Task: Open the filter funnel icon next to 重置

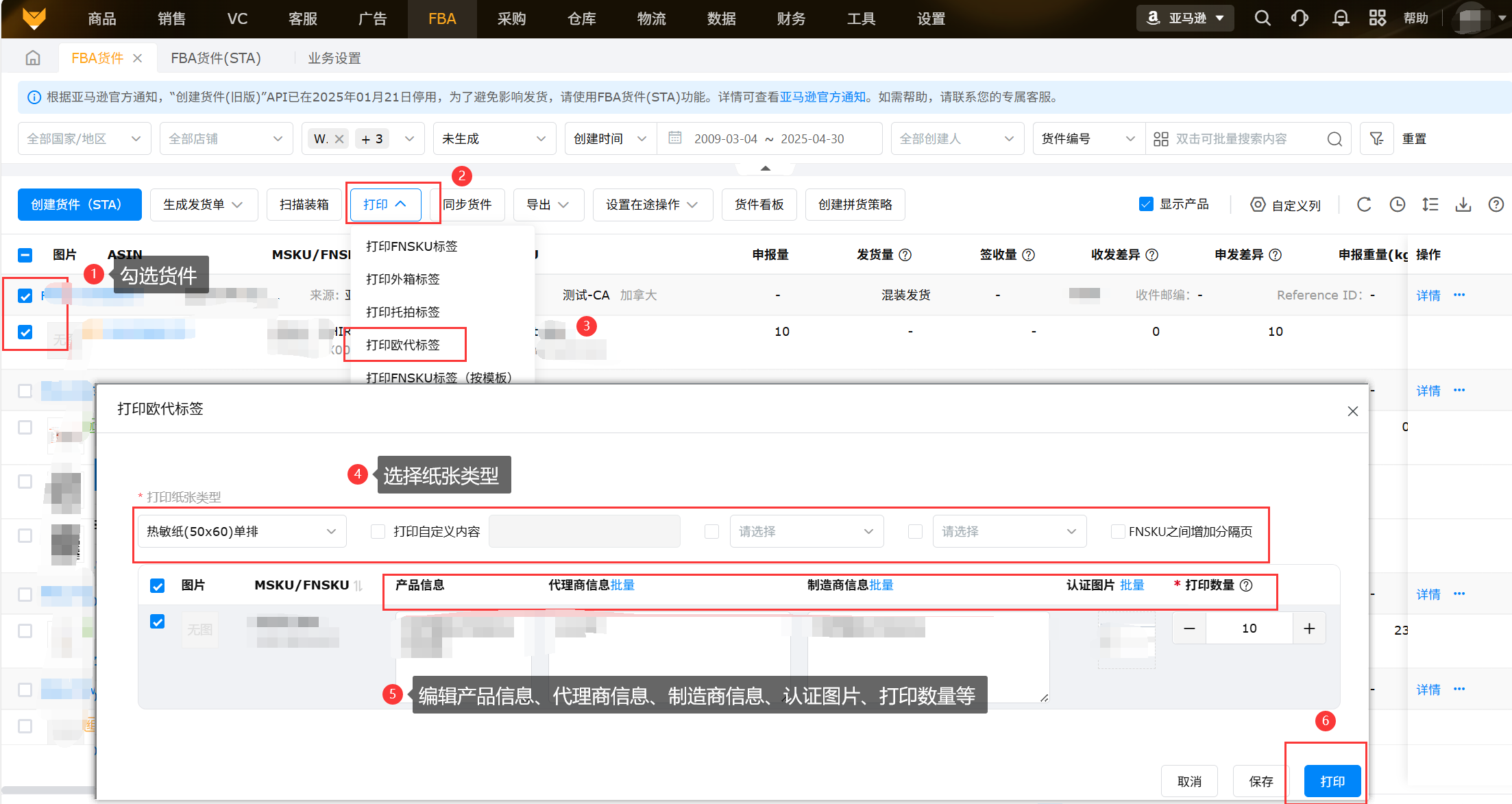Action: tap(1376, 139)
